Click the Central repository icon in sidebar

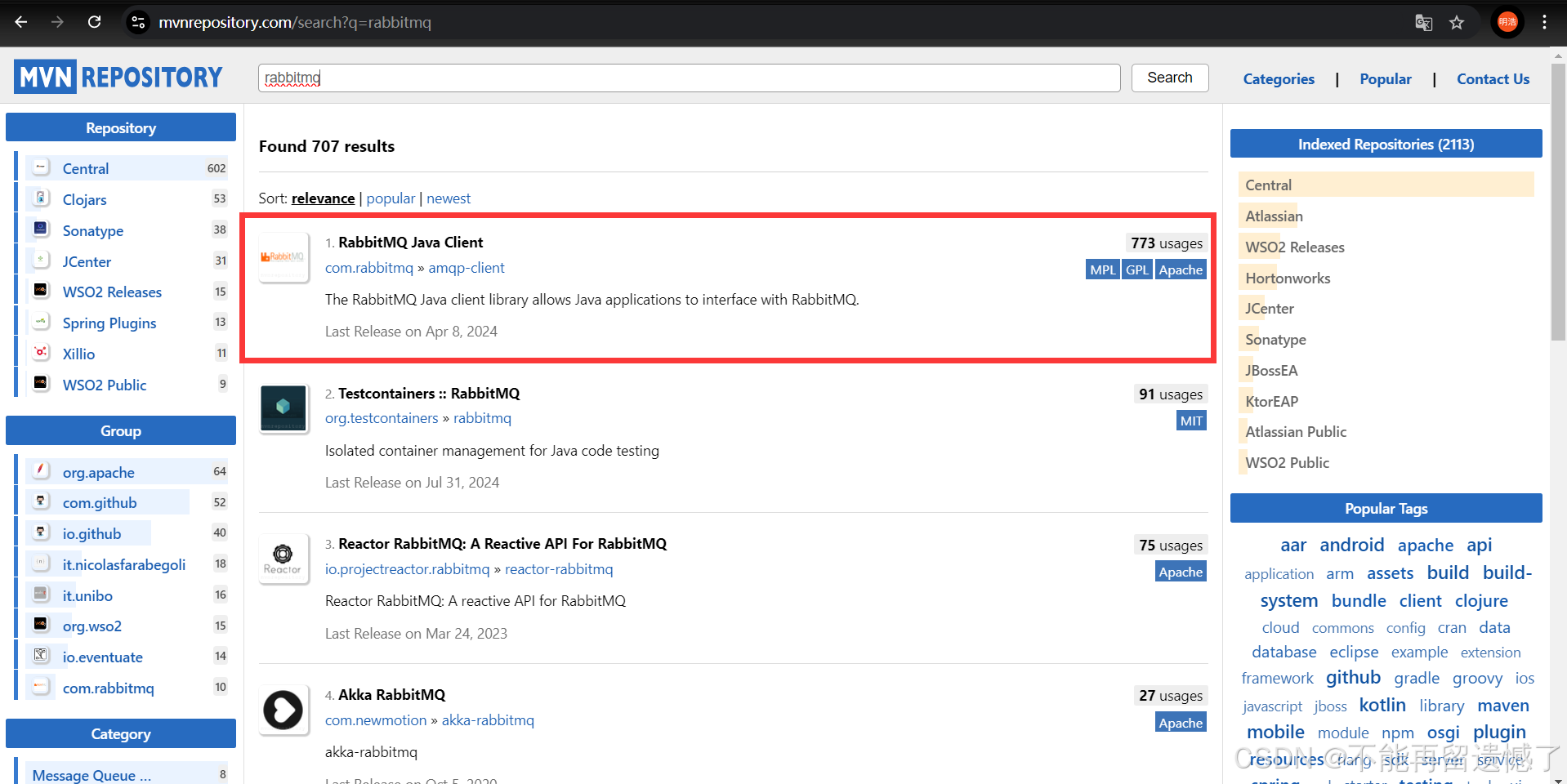point(41,167)
